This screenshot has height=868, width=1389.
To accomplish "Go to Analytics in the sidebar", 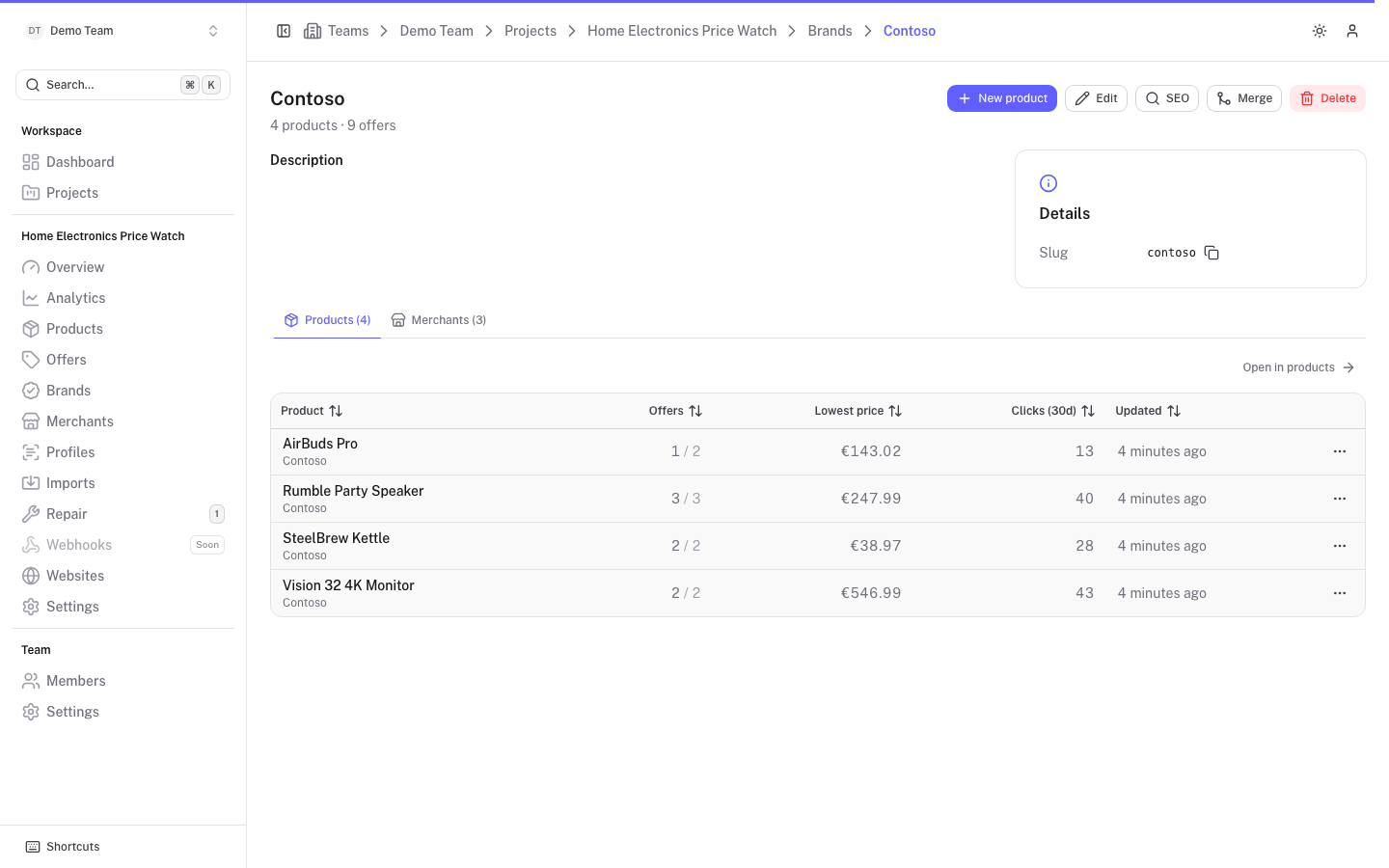I will pos(123,298).
